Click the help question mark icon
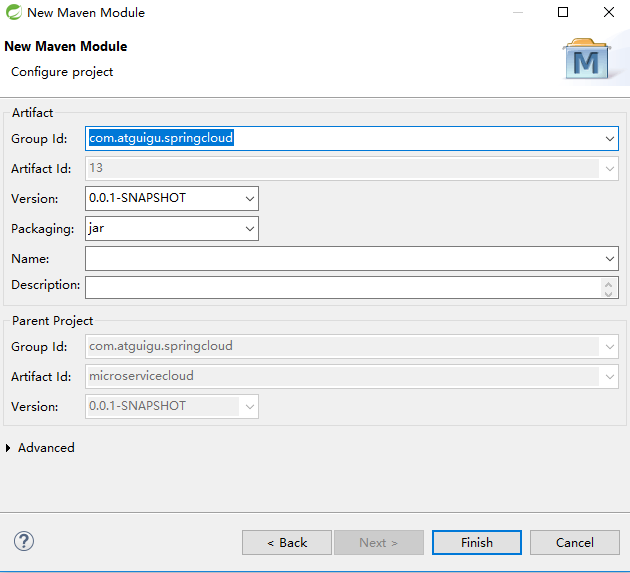This screenshot has height=573, width=630. pos(24,541)
